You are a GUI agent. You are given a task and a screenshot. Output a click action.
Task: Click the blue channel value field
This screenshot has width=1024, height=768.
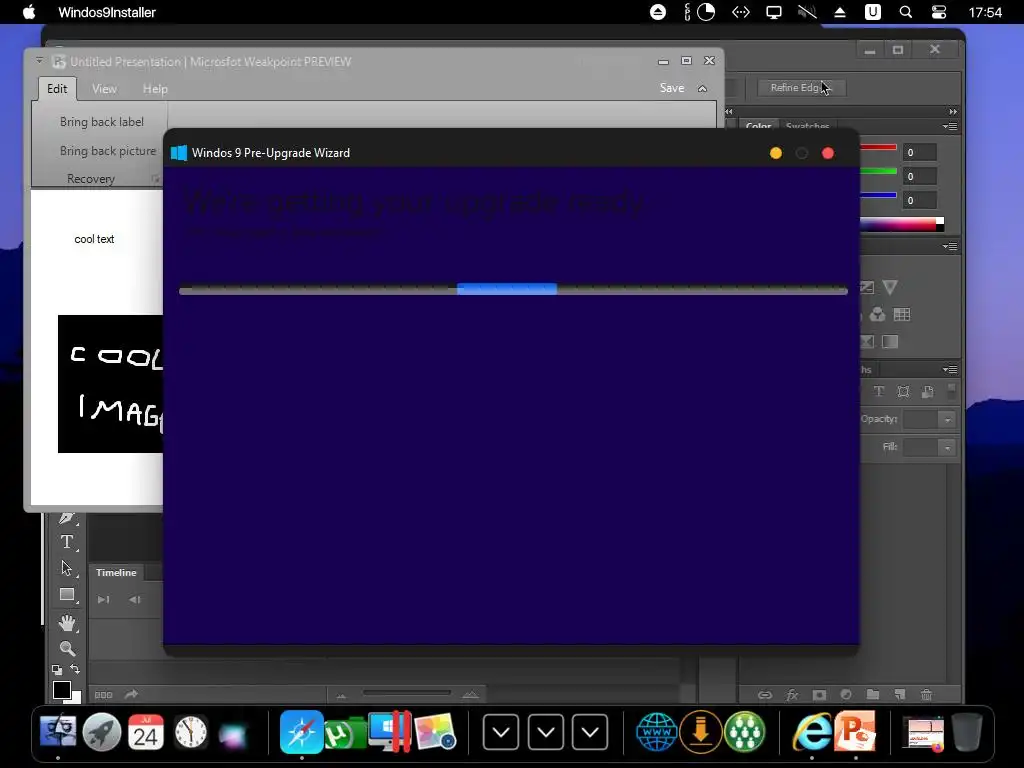click(920, 200)
